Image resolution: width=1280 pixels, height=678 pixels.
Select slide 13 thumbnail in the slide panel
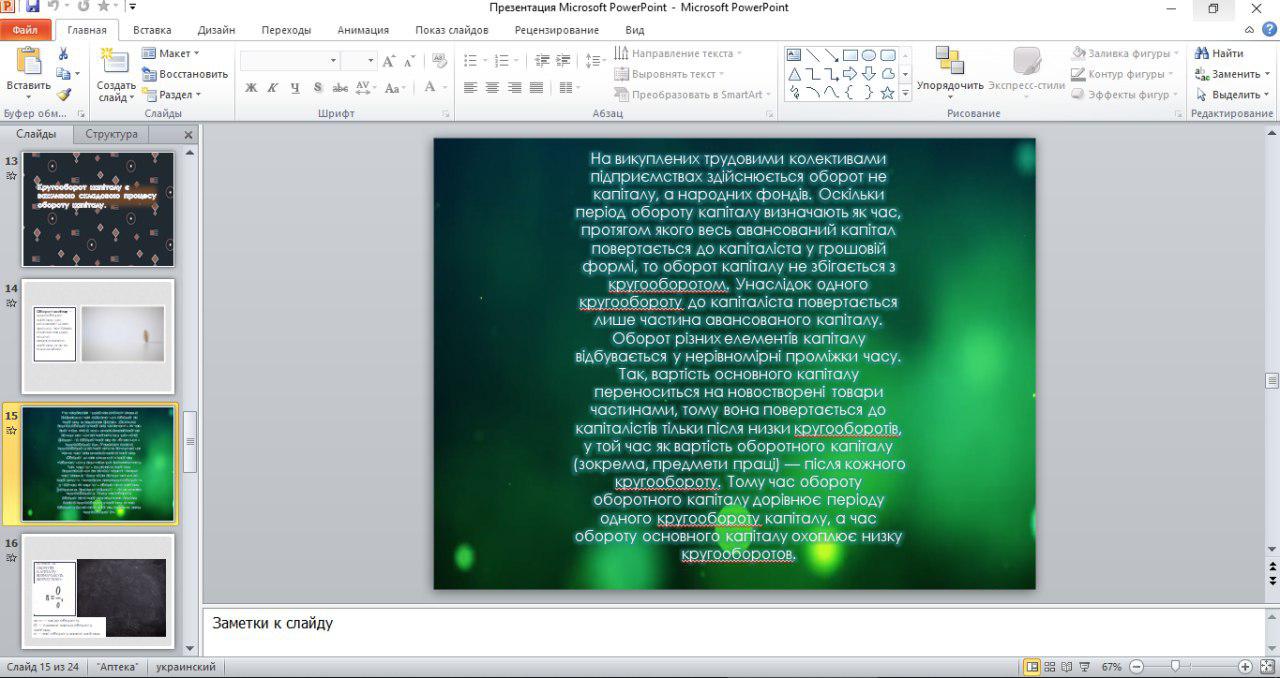pos(98,209)
